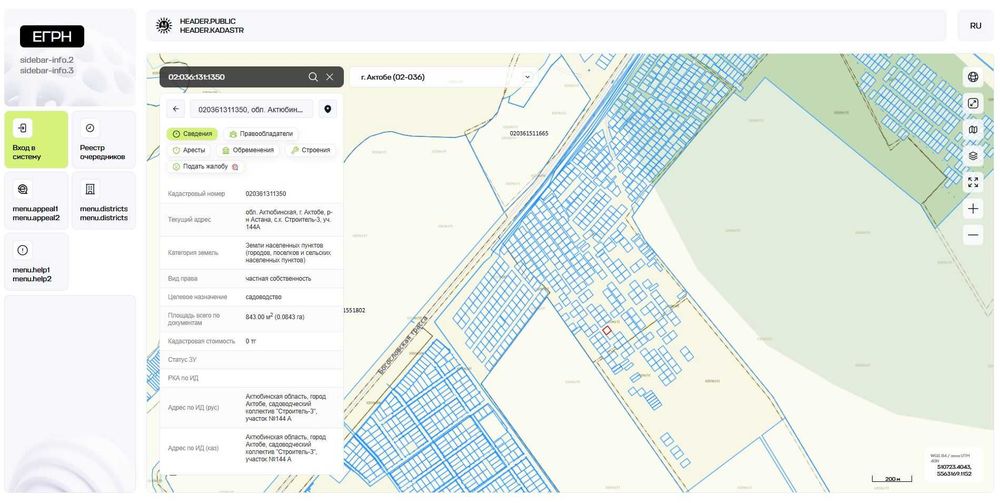Click the emblem icon beside HEADER.PUBLIC
1000x503 pixels.
(x=164, y=26)
